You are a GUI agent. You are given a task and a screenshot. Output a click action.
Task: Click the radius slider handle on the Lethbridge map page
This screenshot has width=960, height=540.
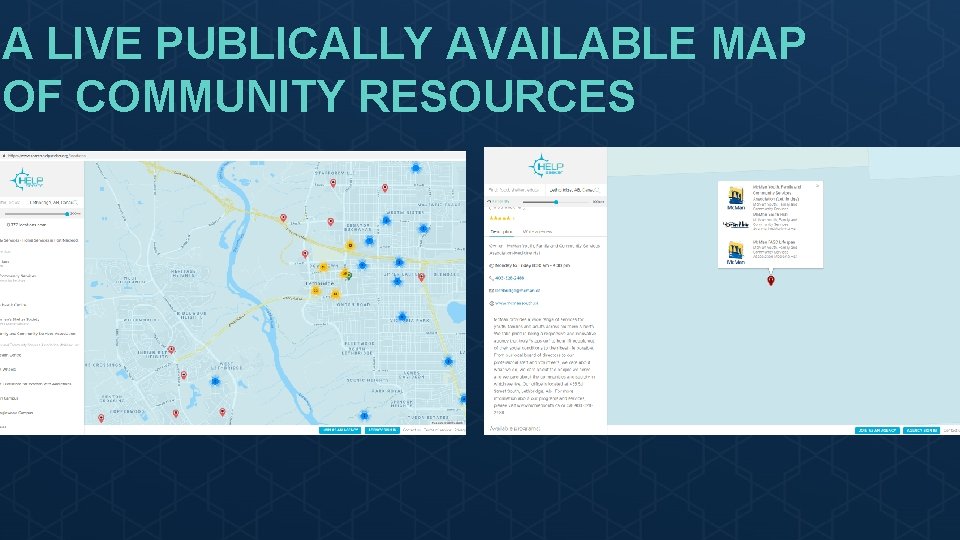click(67, 214)
